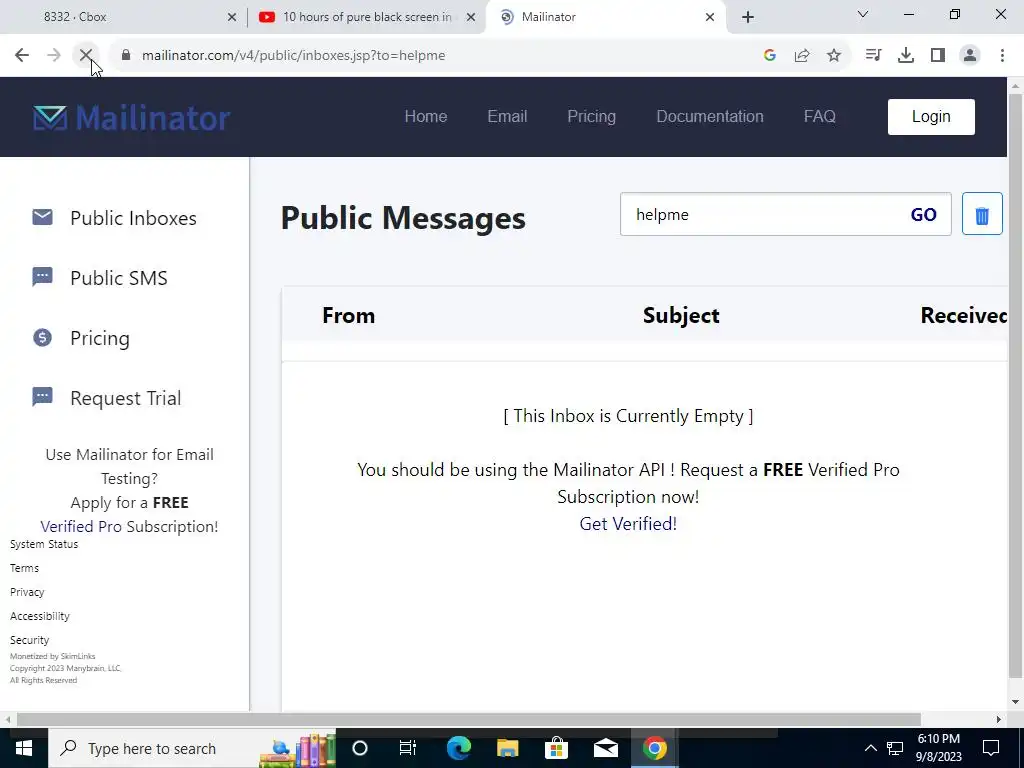Open Task View on the taskbar
Screen dimensions: 1024x768
click(x=408, y=748)
